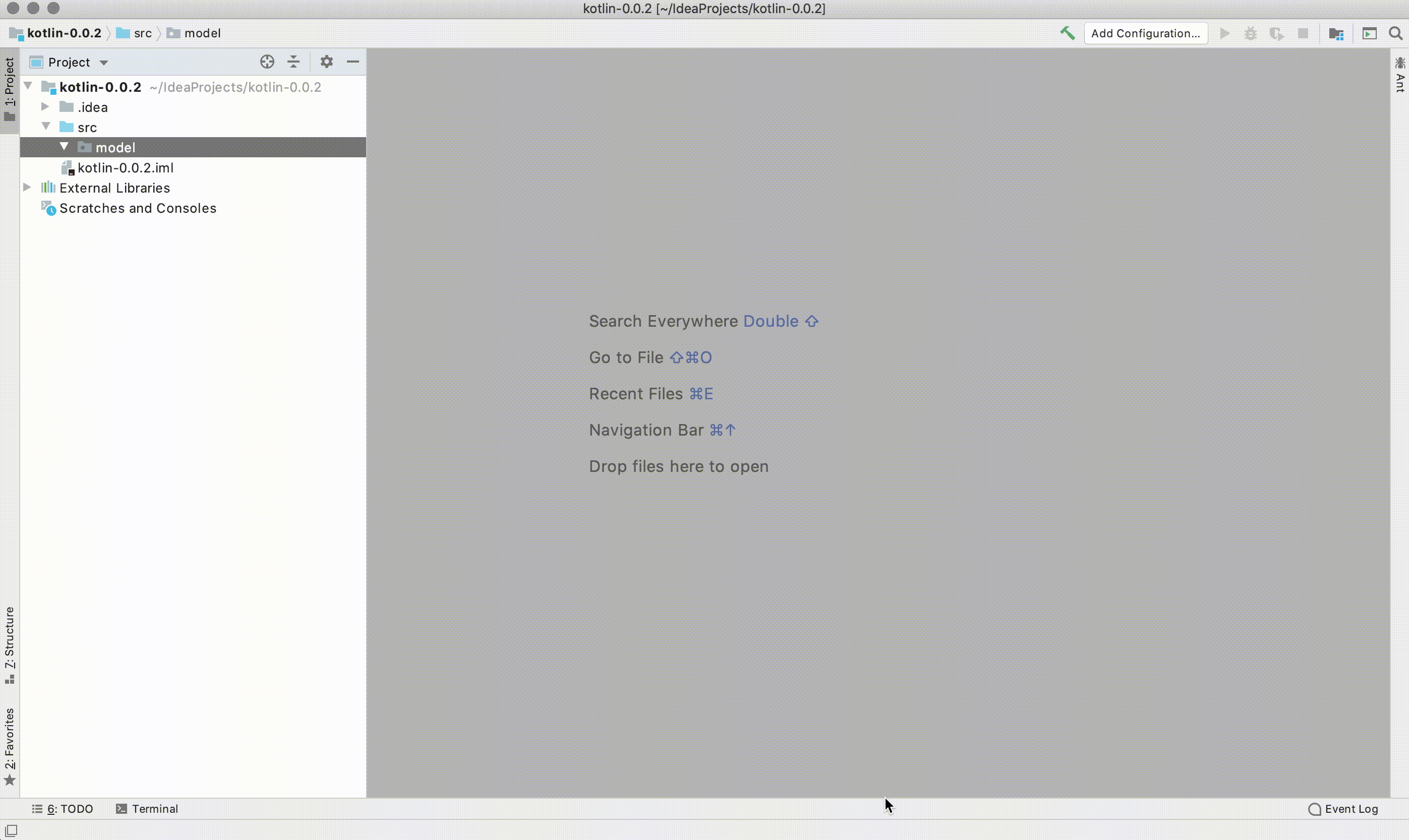Screen dimensions: 1409x840
Task: Collapse the src folder
Action: point(46,126)
